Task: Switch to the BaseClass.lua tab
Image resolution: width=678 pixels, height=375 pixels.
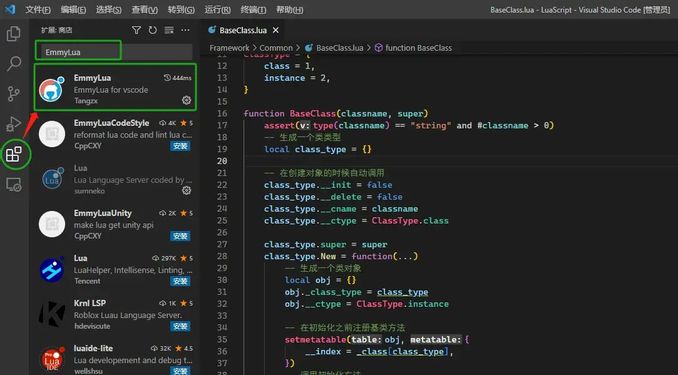Action: (x=243, y=30)
